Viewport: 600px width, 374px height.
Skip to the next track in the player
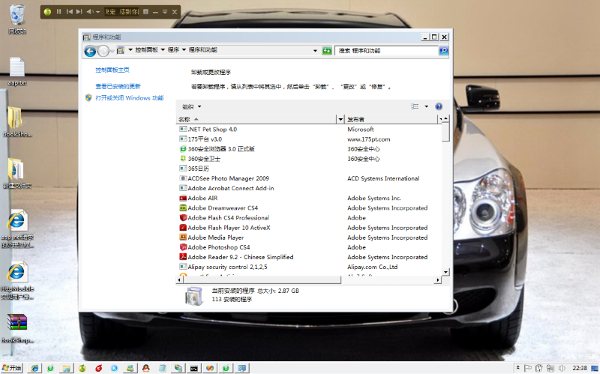pos(79,12)
